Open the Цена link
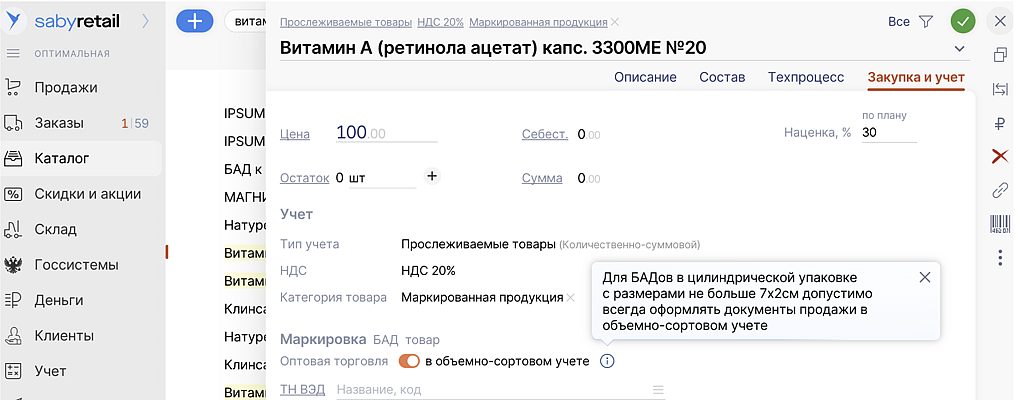The image size is (1023, 400). click(294, 134)
